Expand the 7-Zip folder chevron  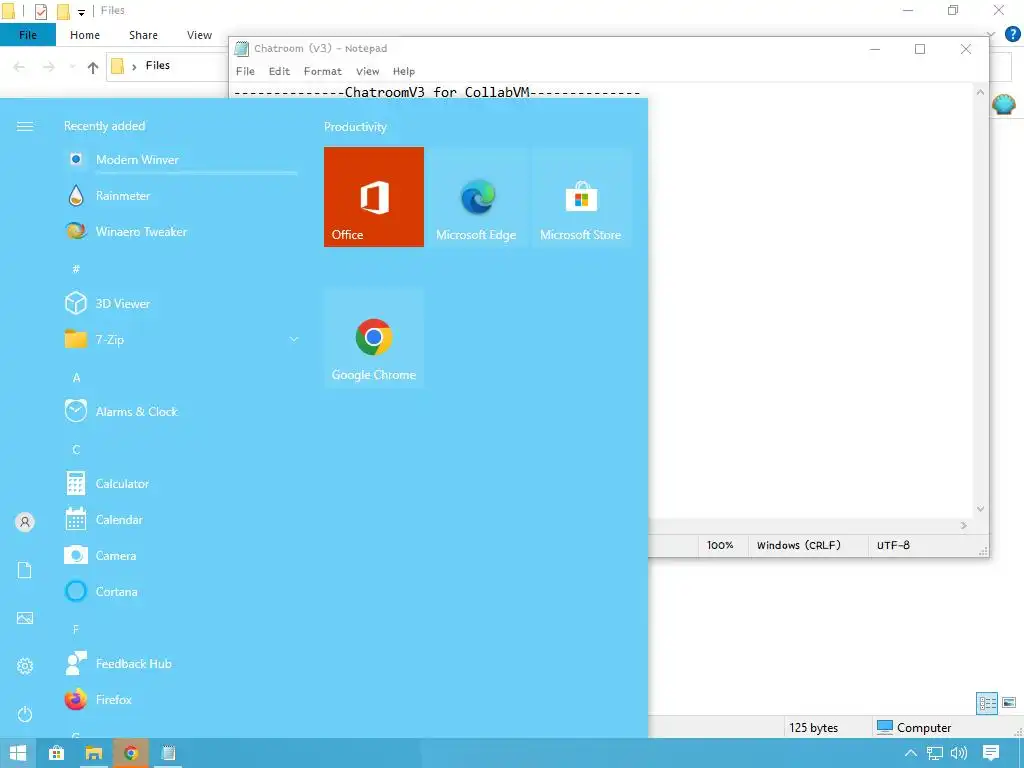(x=294, y=339)
